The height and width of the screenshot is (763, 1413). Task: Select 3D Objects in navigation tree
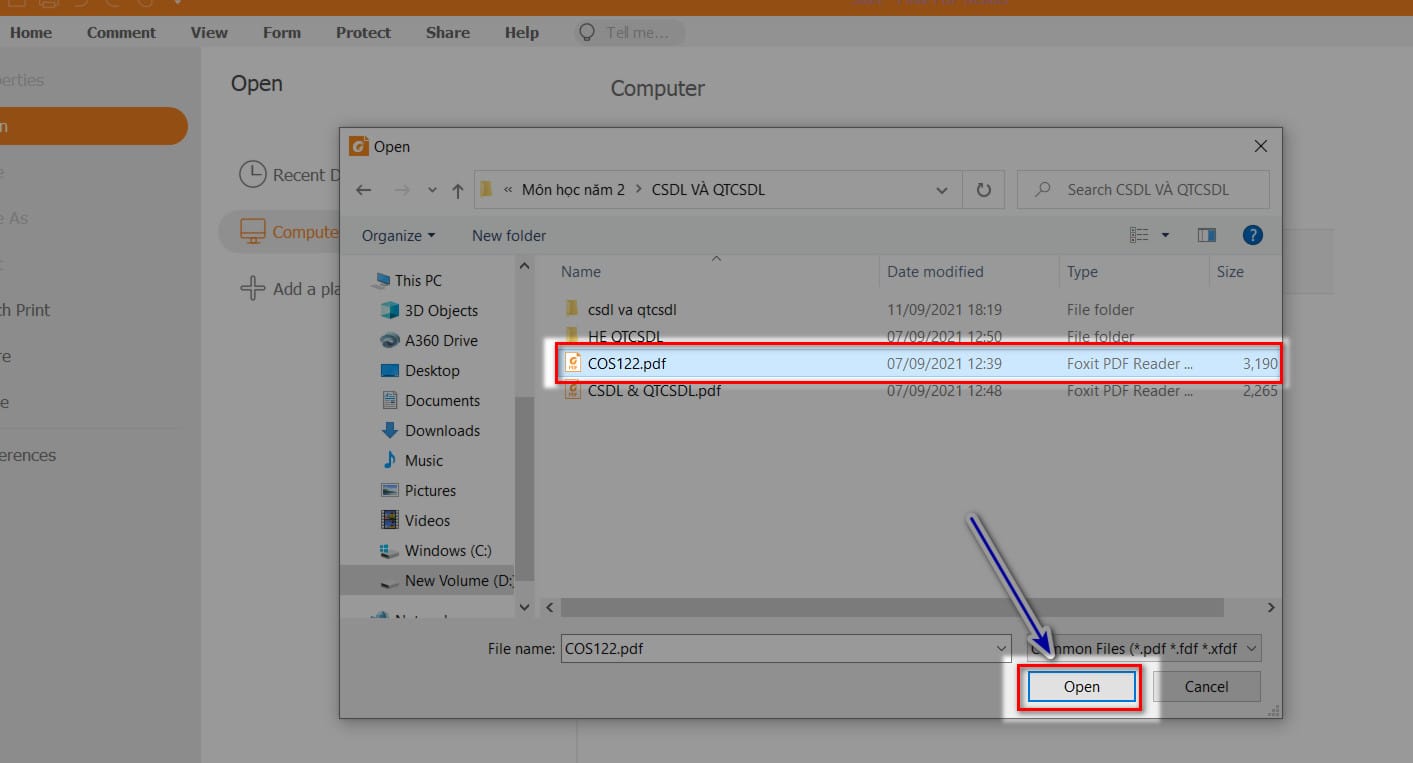pyautogui.click(x=441, y=310)
